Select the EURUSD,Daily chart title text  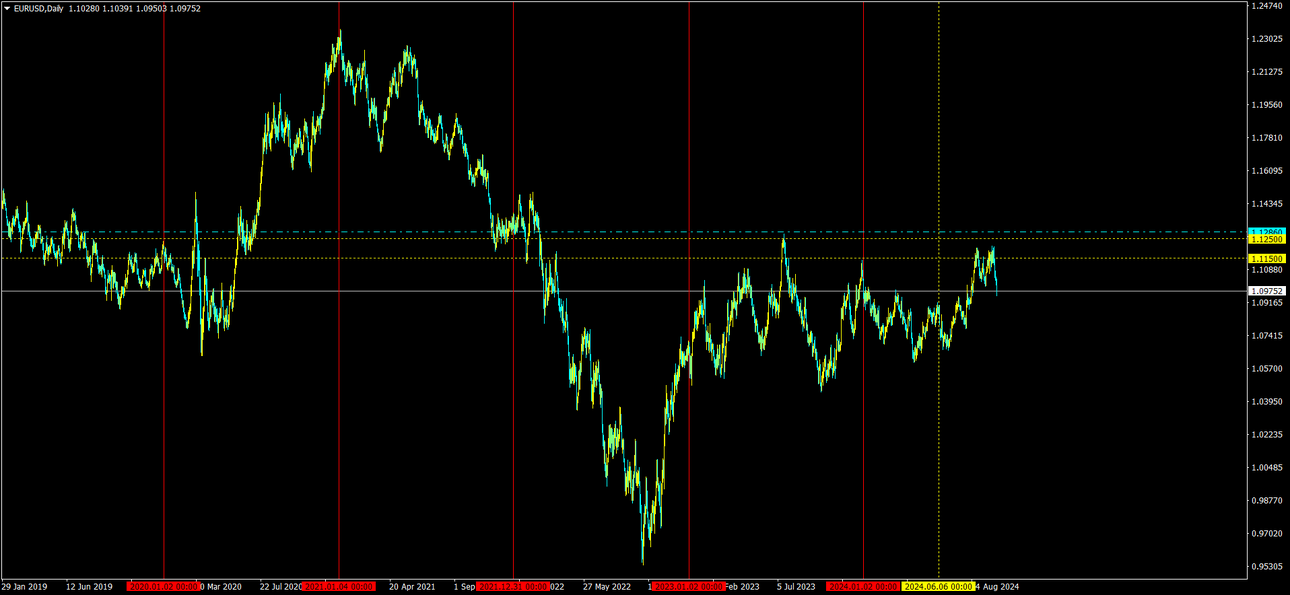pos(39,8)
